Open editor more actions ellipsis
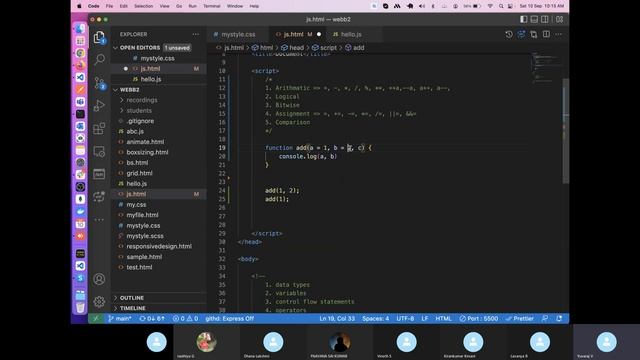The image size is (640, 360). coord(558,34)
